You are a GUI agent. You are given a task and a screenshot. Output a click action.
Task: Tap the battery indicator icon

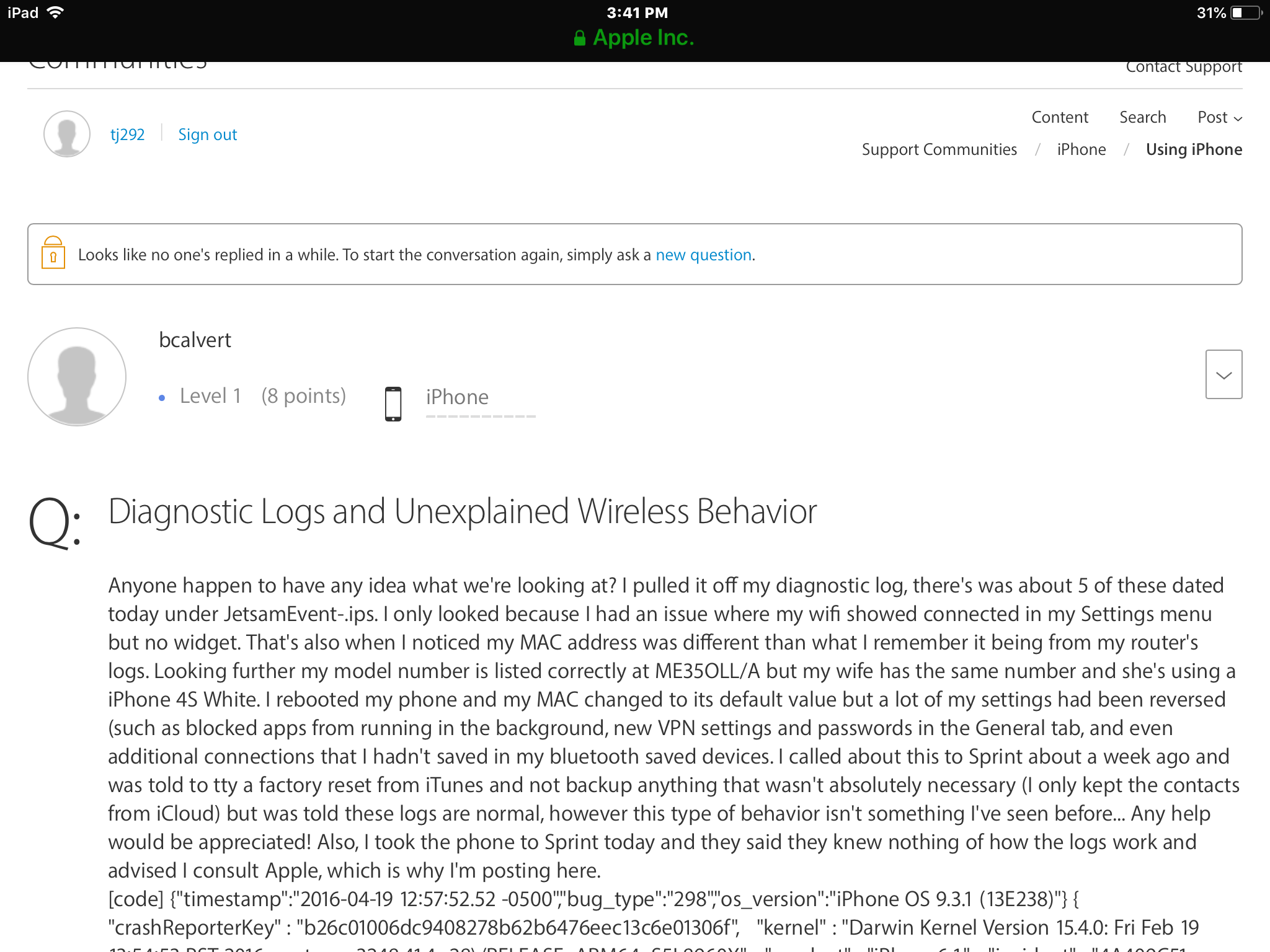pyautogui.click(x=1246, y=12)
